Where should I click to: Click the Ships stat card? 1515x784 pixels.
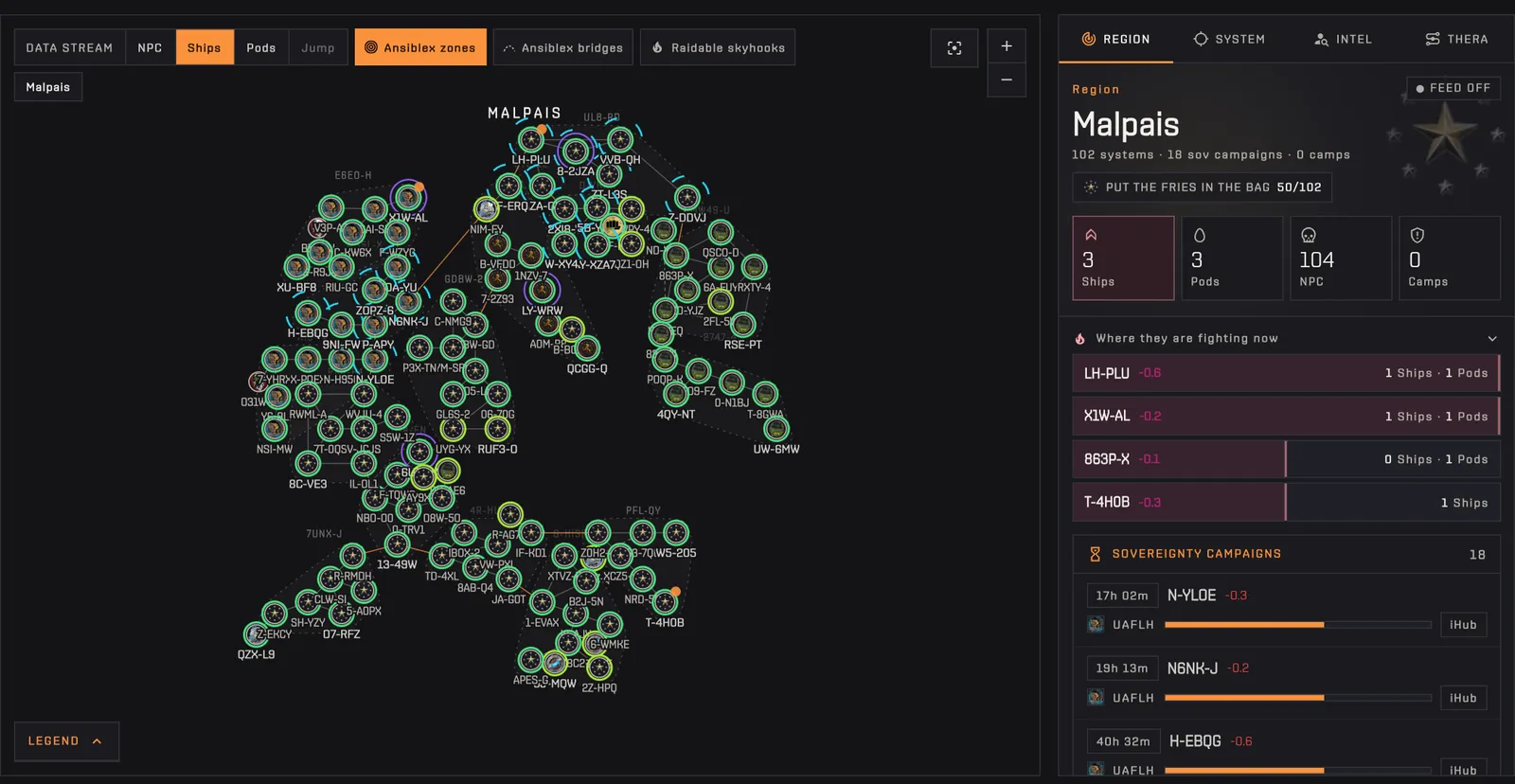[x=1123, y=258]
